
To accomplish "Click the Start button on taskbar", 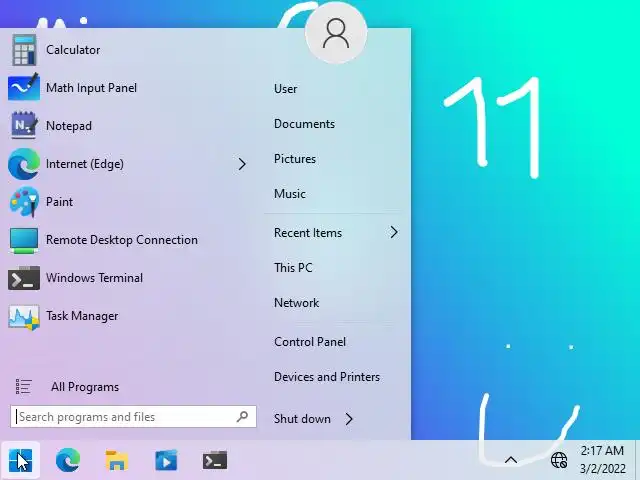I will pos(20,460).
